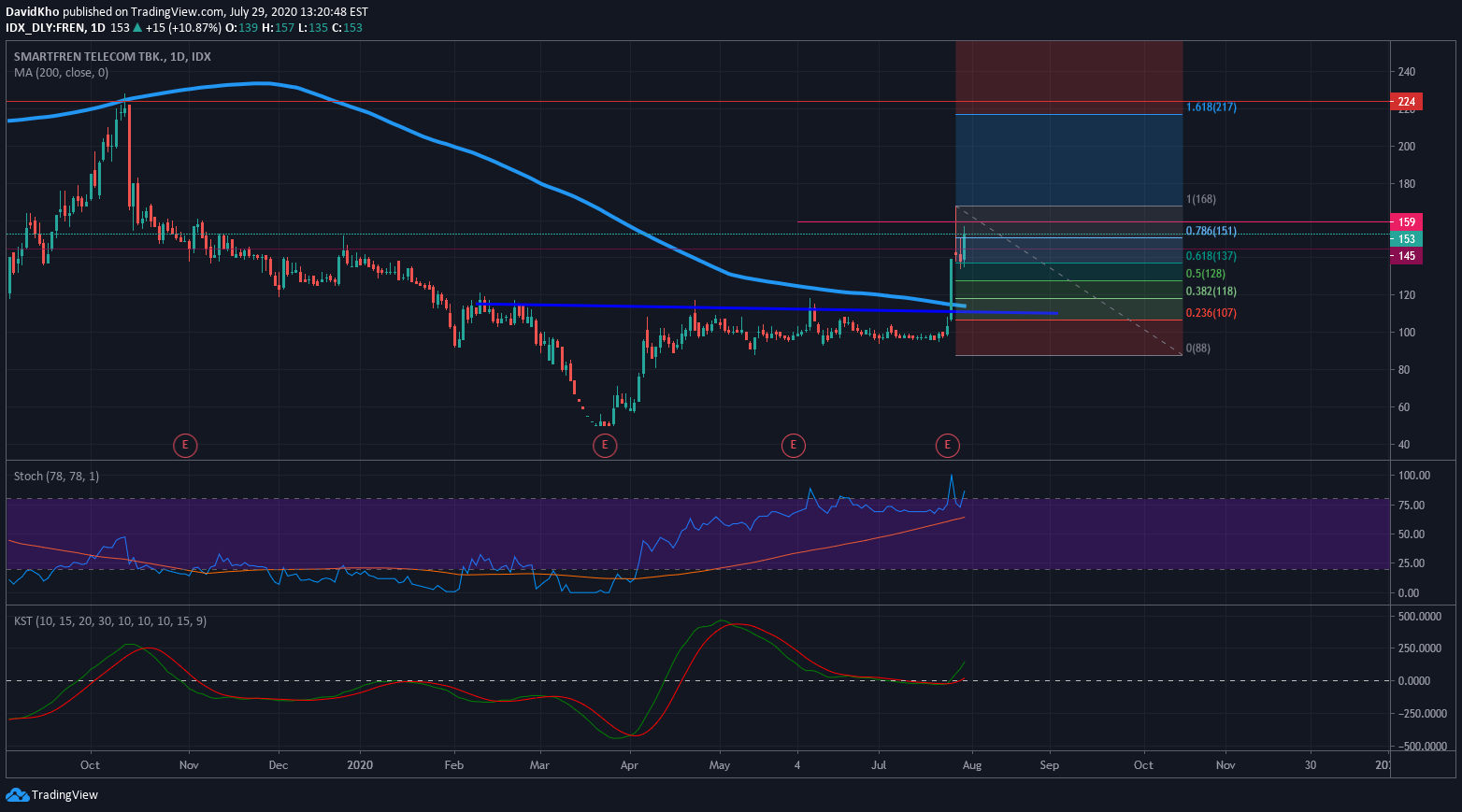Click the Aug label on time axis
1462x812 pixels.
tap(972, 765)
